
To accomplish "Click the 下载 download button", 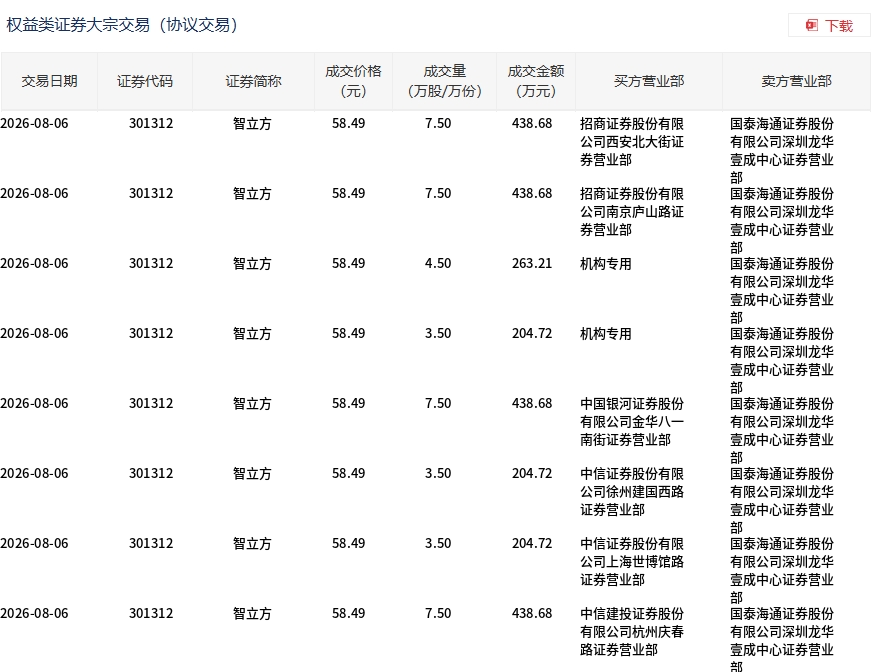I will coord(829,26).
